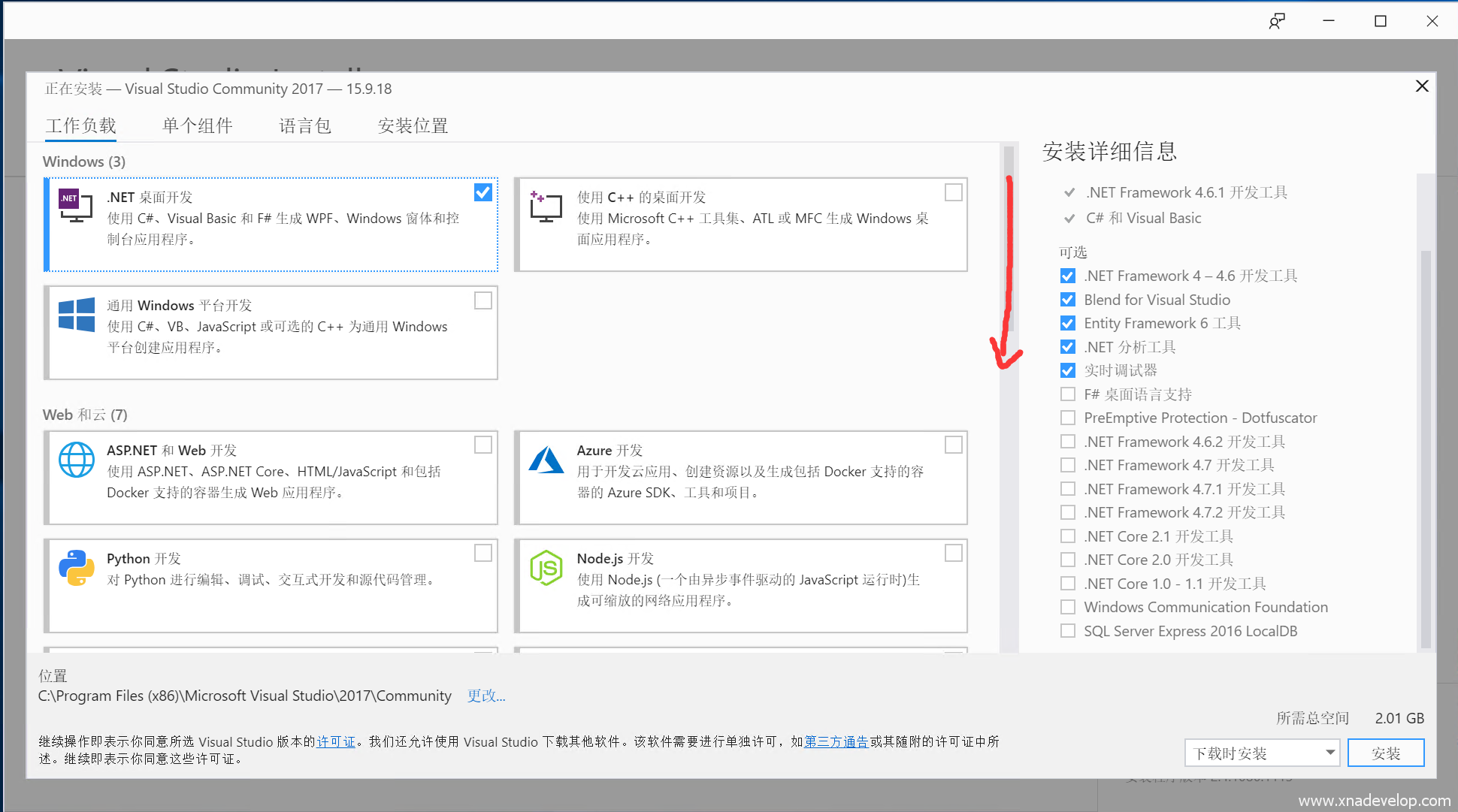Click the Universal Windows Platform logo icon
This screenshot has width=1458, height=812.
(77, 315)
